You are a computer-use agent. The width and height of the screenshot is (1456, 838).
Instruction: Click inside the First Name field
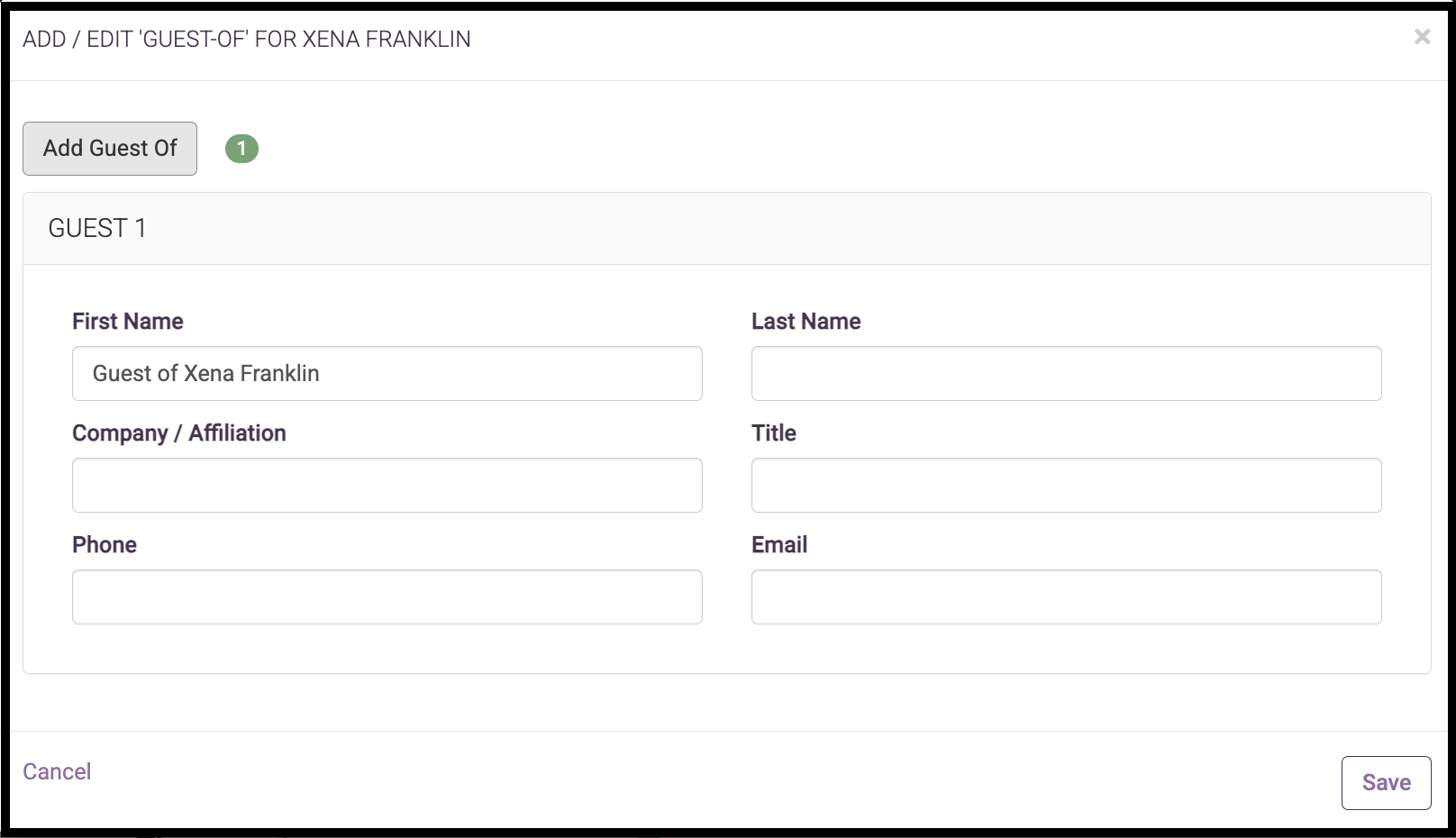point(387,373)
